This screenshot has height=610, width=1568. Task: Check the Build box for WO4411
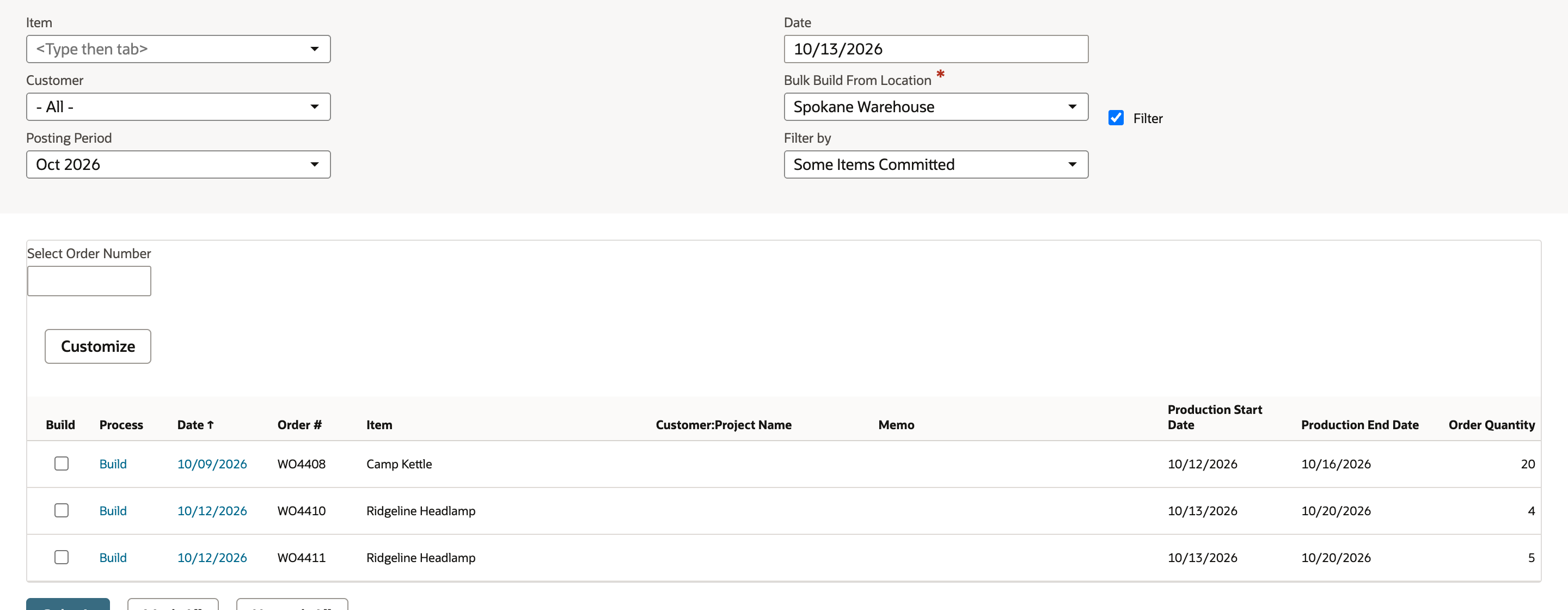point(62,557)
